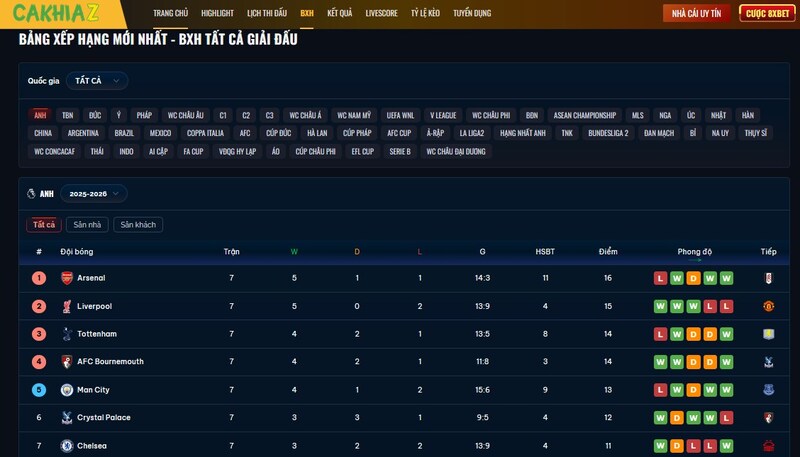Click the Chelsea club crest icon
The width and height of the screenshot is (800, 457).
point(67,446)
